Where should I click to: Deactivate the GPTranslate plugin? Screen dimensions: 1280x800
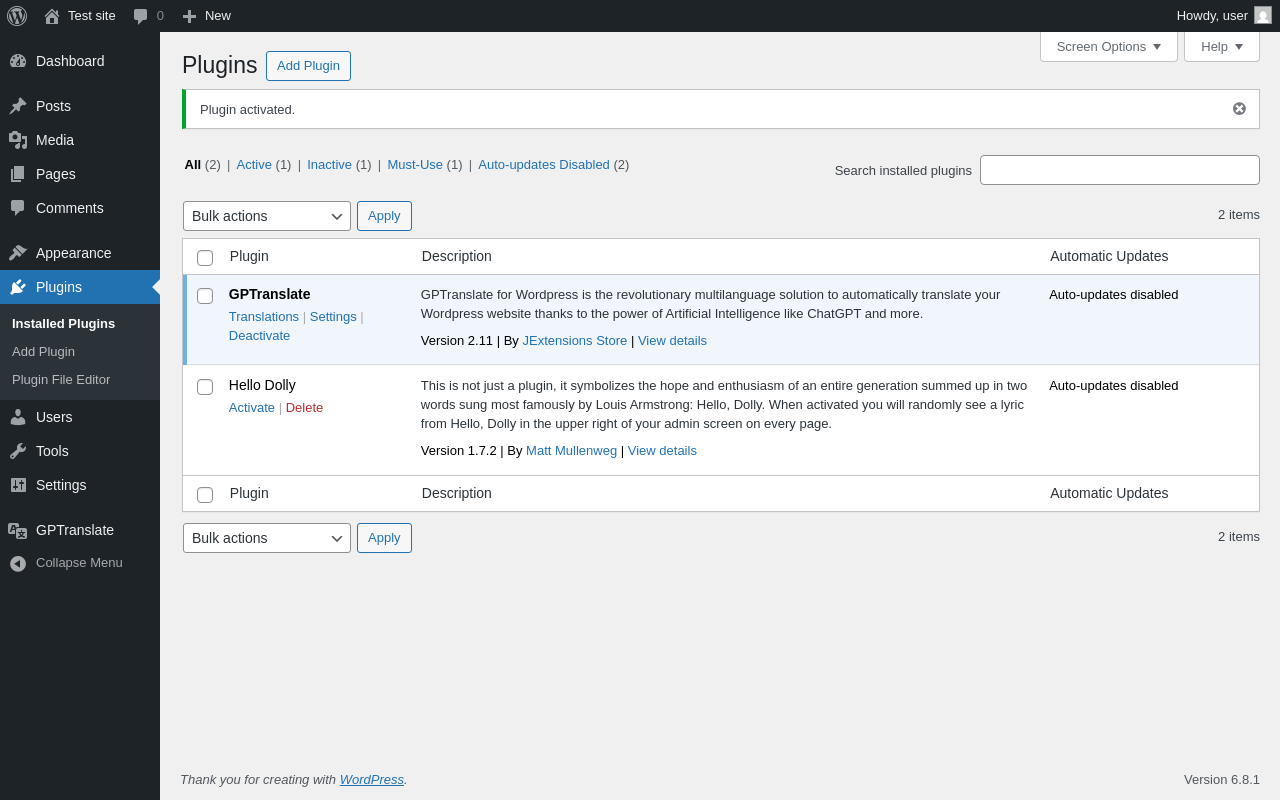click(259, 336)
